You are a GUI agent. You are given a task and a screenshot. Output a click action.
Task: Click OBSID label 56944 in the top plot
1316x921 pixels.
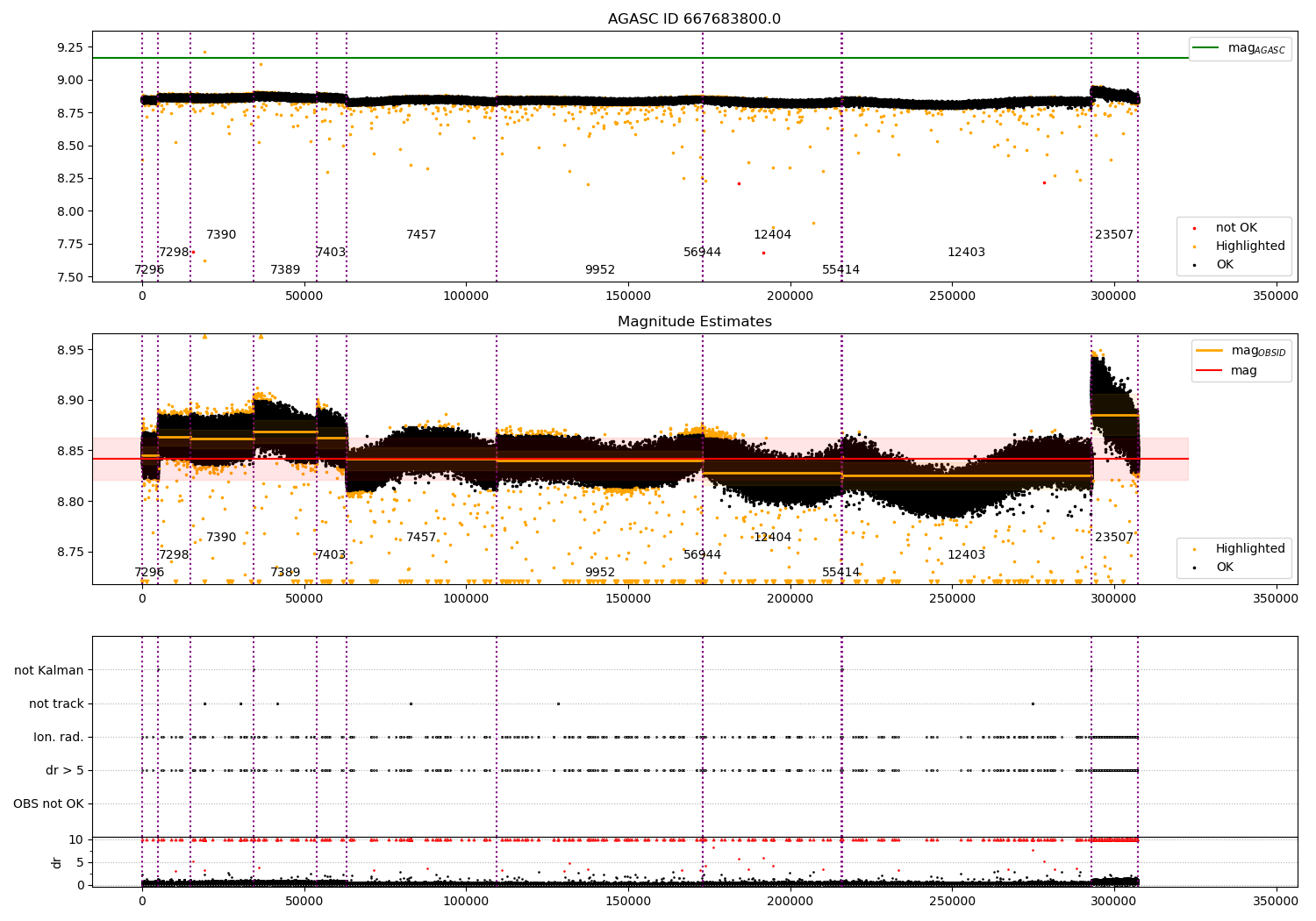tap(703, 253)
